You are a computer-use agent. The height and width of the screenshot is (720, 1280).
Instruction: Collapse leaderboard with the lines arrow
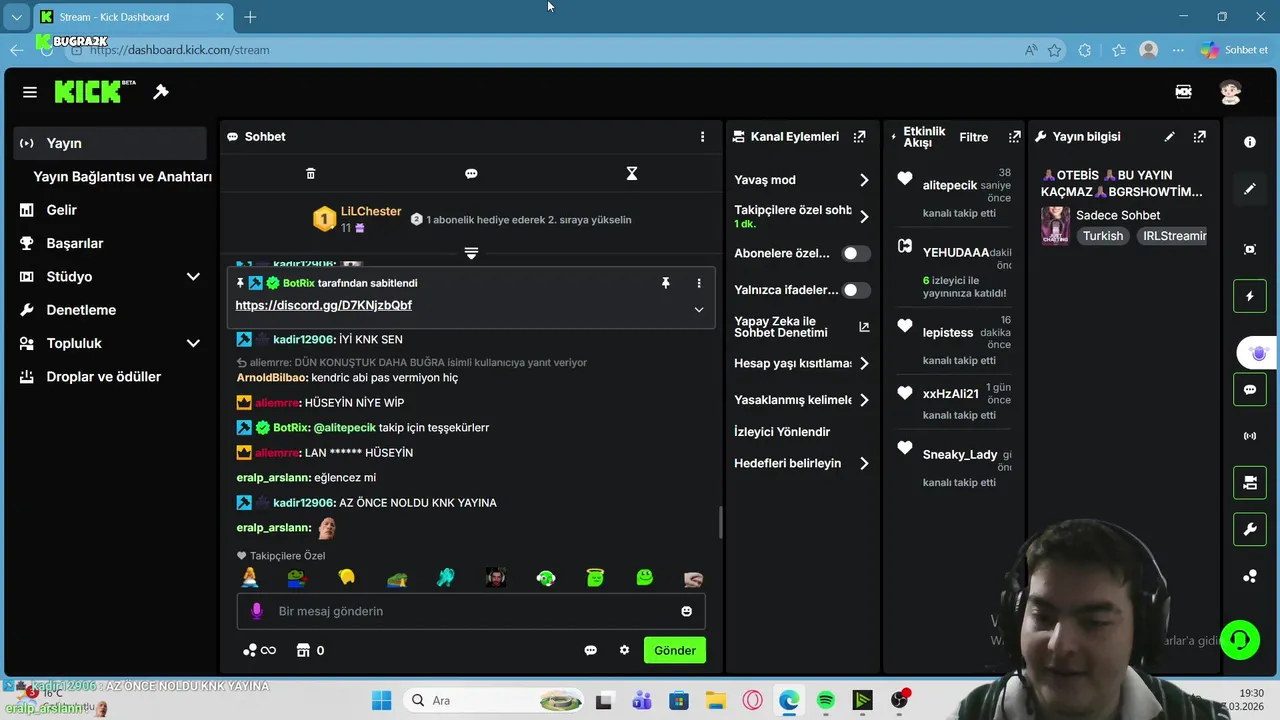click(471, 253)
